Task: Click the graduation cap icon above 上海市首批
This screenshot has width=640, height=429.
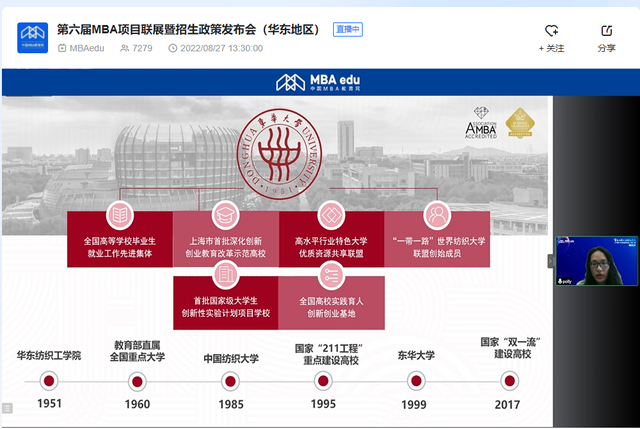Action: tap(225, 215)
